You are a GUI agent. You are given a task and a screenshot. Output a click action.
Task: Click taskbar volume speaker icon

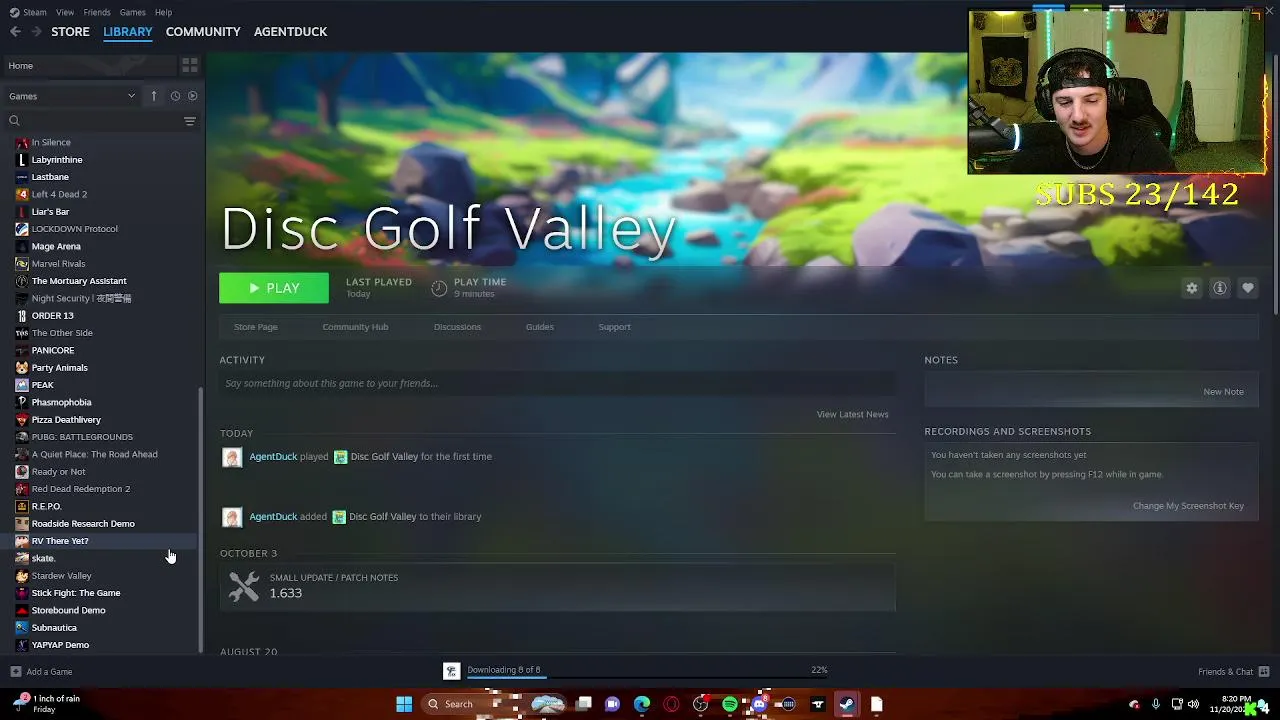click(x=1193, y=704)
